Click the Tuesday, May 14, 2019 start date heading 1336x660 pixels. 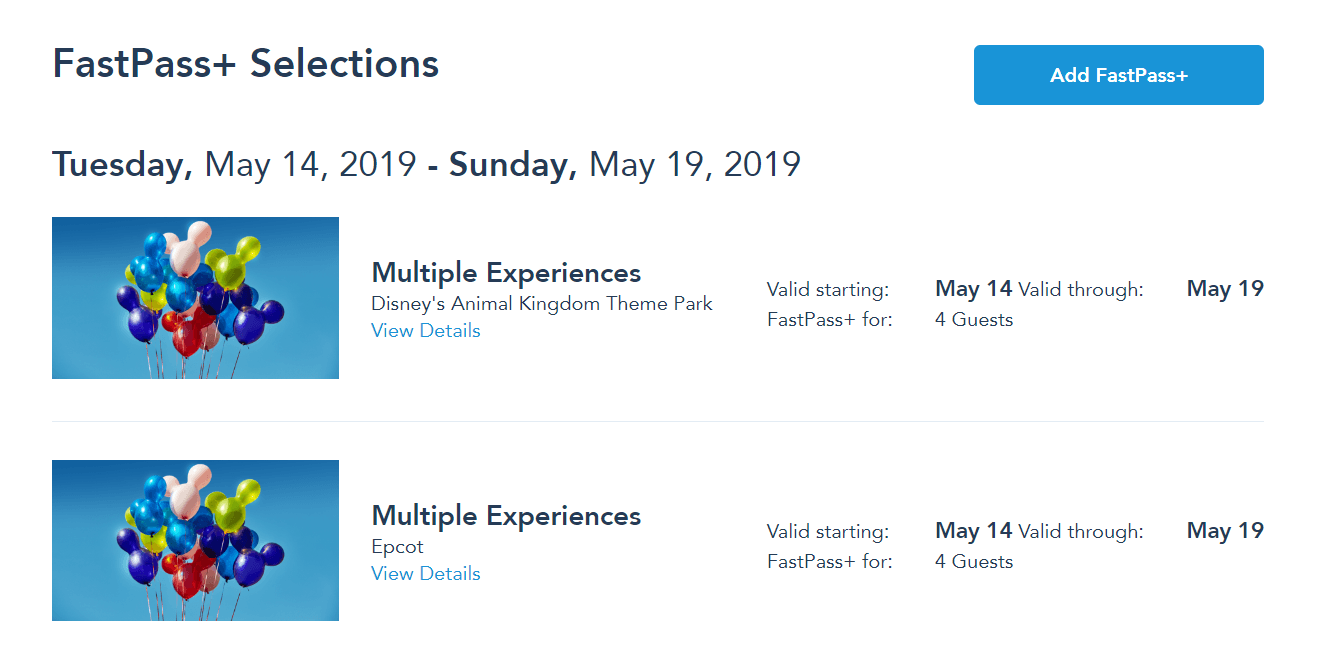pos(234,164)
